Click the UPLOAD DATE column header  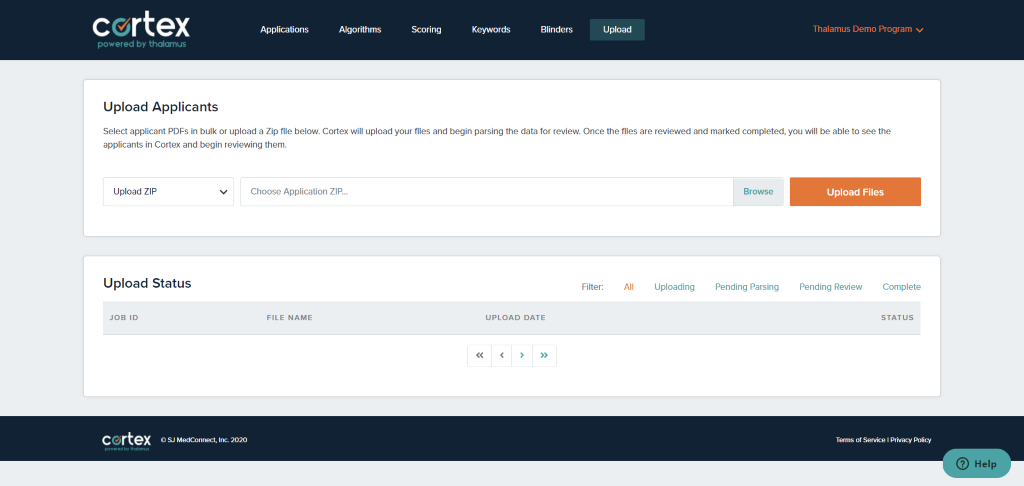(x=515, y=317)
